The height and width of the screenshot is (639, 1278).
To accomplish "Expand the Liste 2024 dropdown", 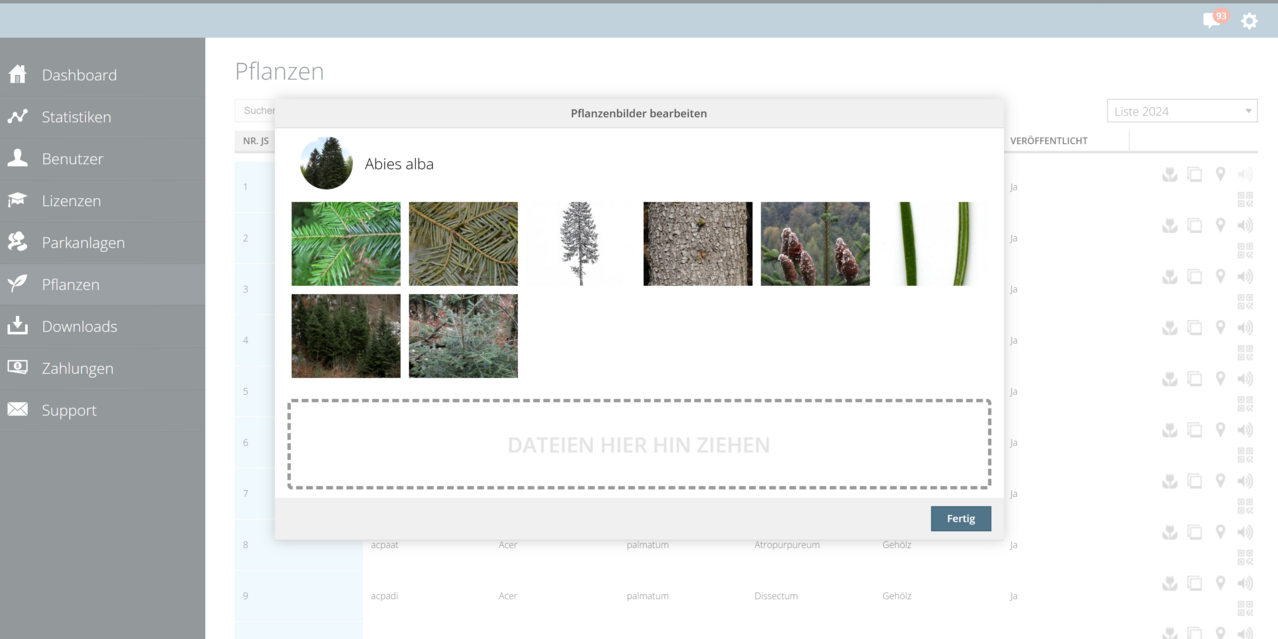I will coord(1182,111).
